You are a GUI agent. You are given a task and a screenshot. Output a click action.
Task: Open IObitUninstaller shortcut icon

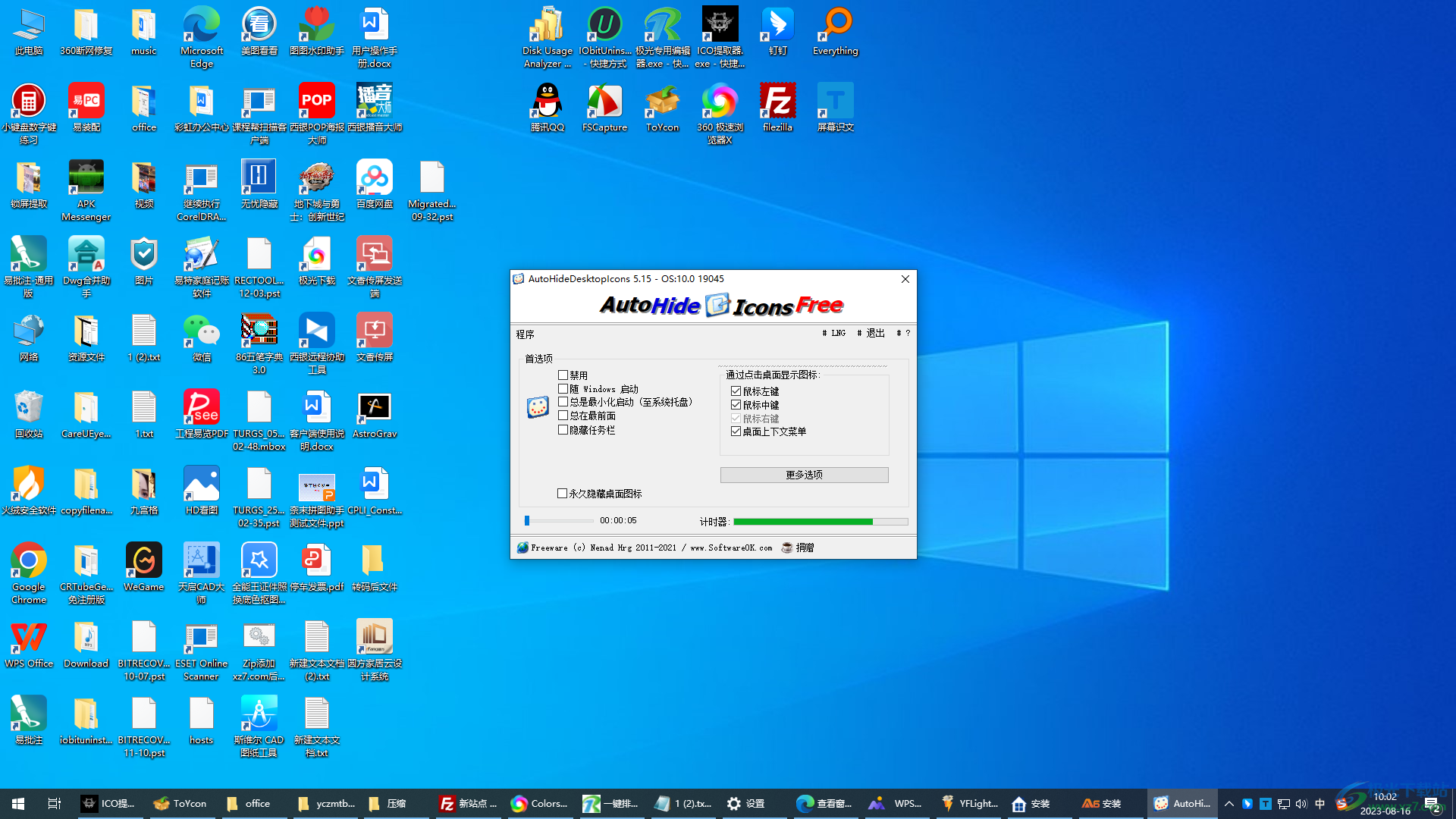pos(604,37)
